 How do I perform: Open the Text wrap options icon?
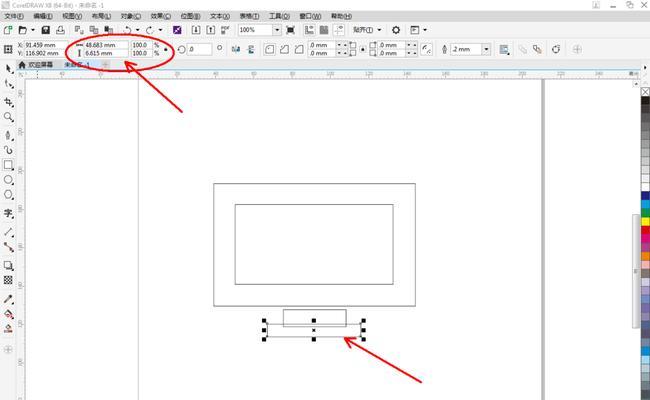click(504, 49)
